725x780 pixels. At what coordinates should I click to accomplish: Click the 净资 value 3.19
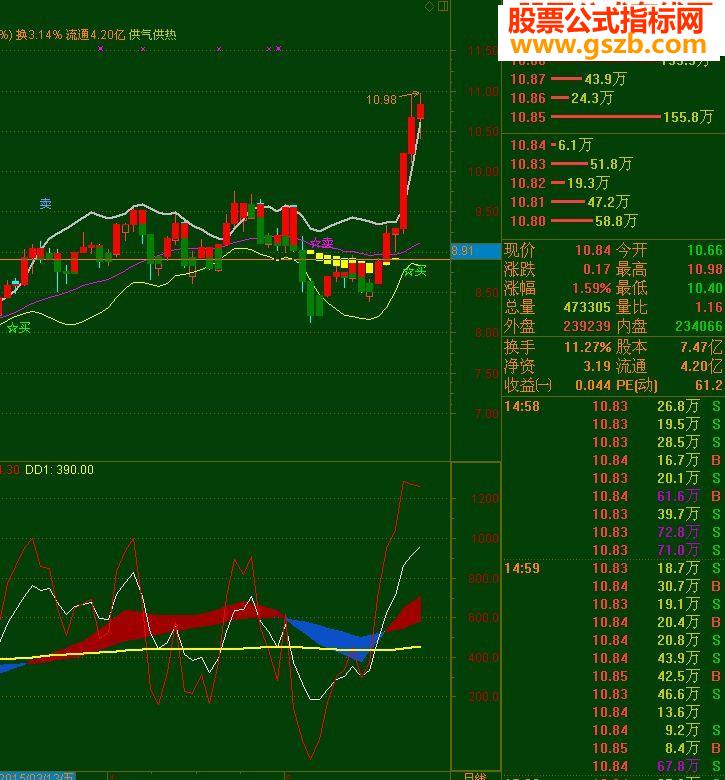tap(597, 366)
